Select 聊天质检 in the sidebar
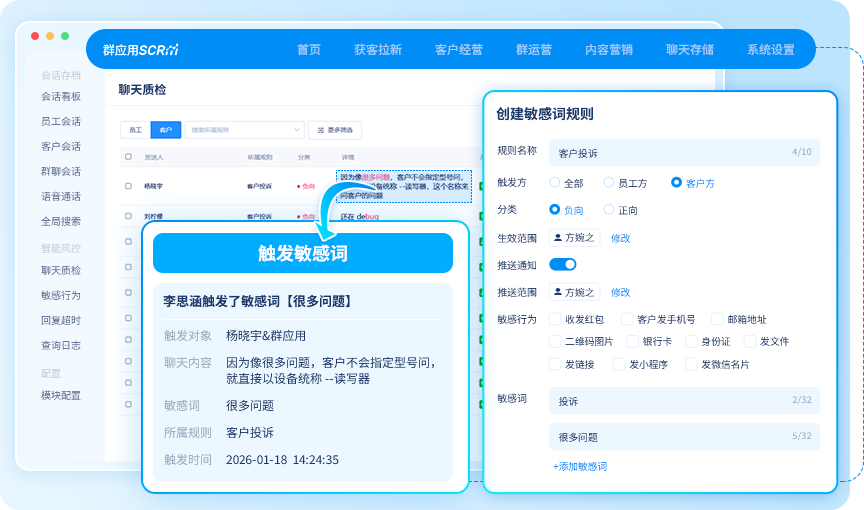 61,270
